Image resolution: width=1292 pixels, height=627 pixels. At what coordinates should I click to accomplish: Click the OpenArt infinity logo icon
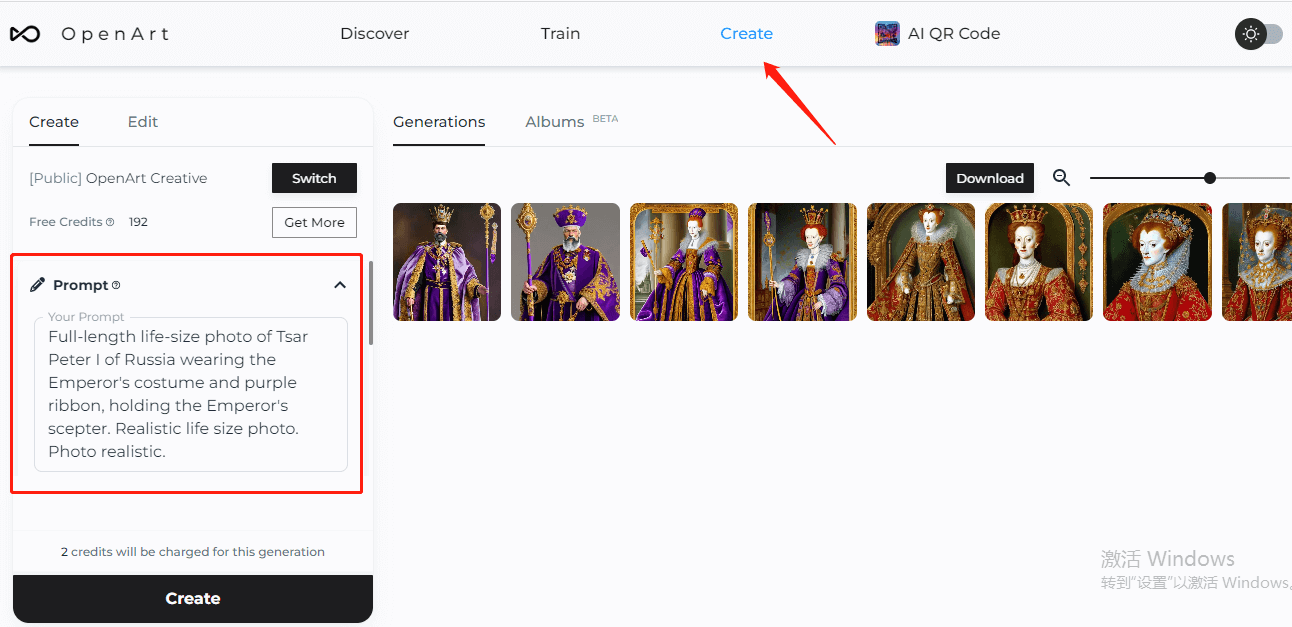(25, 34)
